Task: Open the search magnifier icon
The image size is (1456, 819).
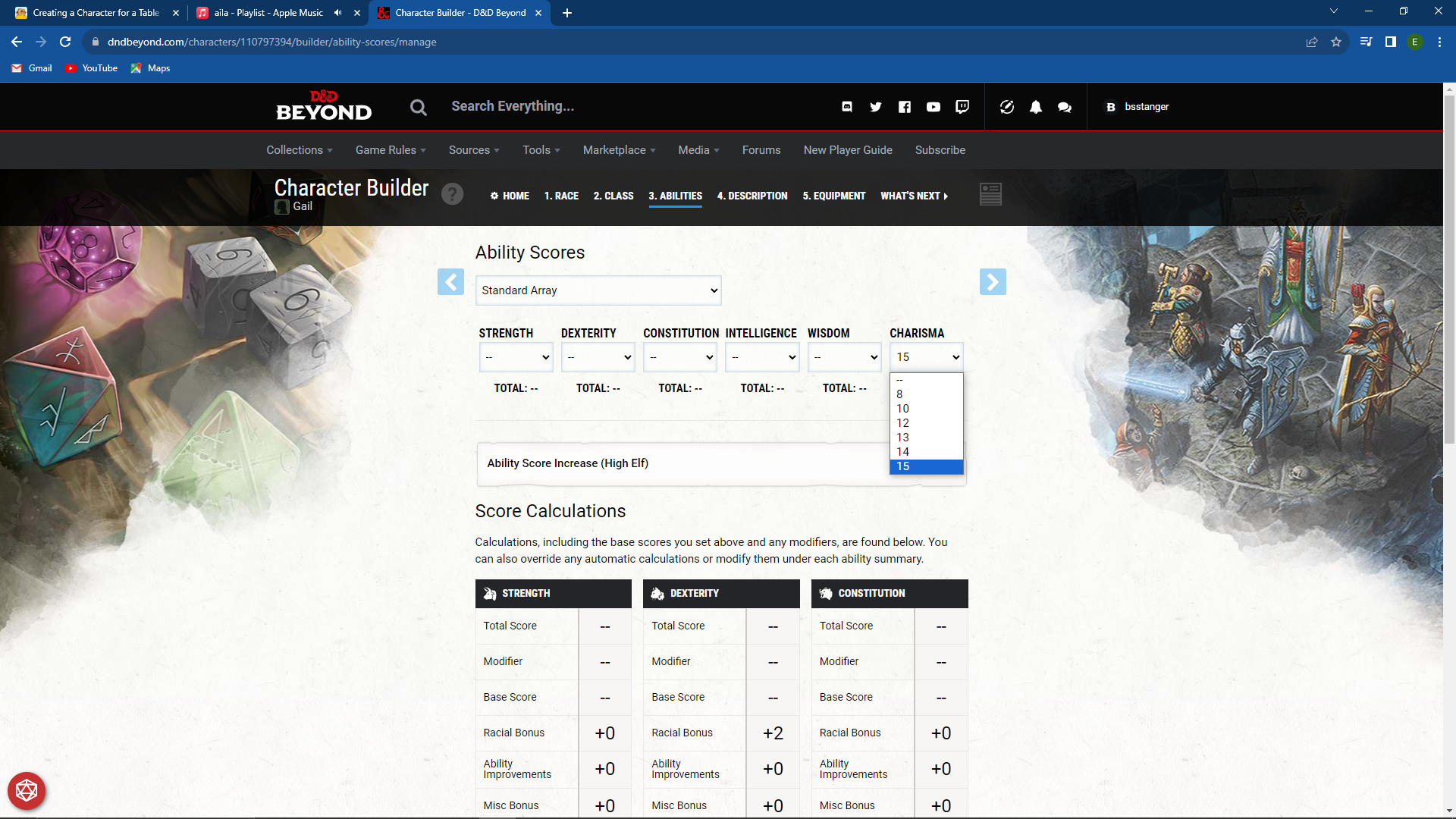Action: 418,107
